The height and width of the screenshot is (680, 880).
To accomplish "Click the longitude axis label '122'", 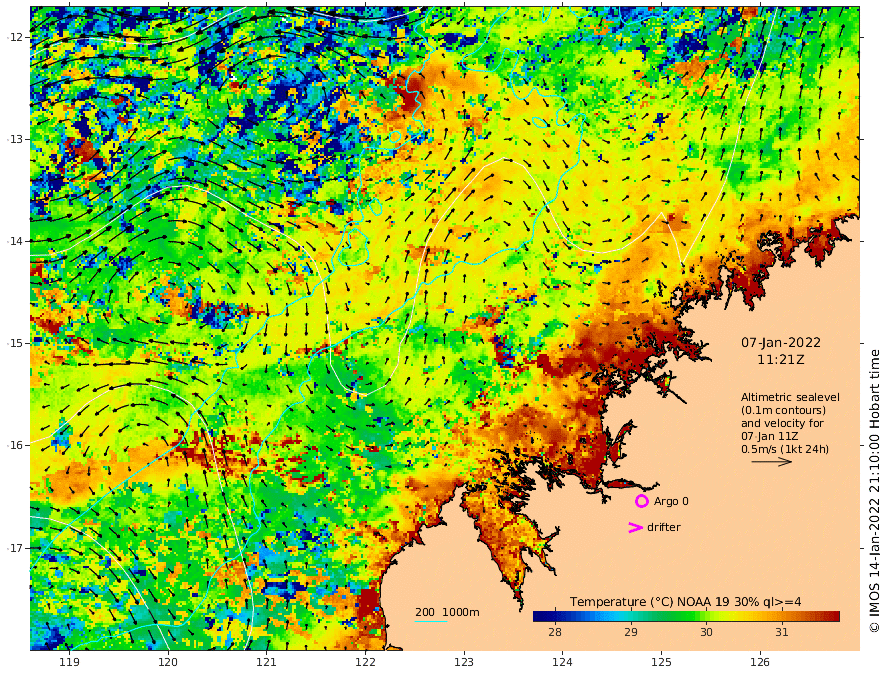I will pyautogui.click(x=365, y=663).
